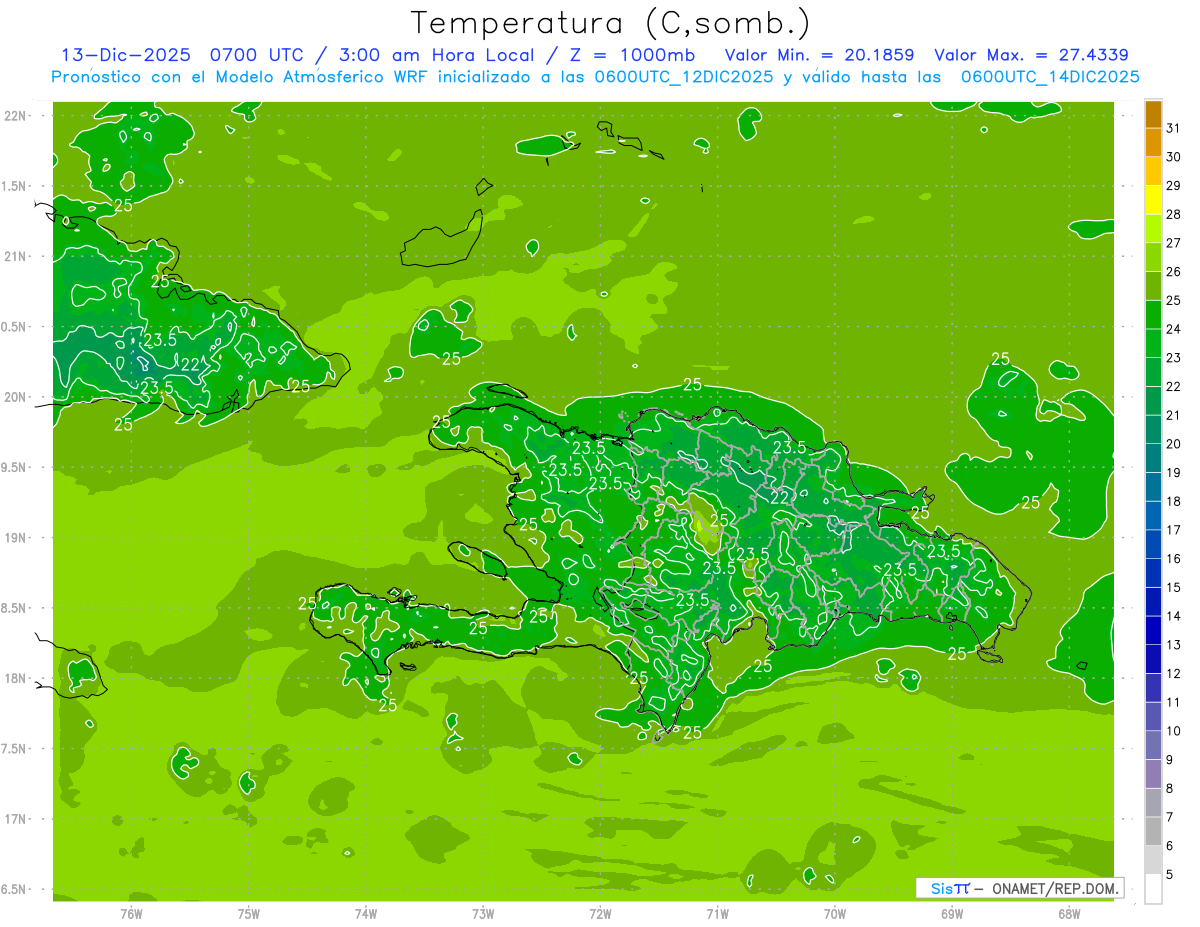This screenshot has width=1200, height=927.
Task: Click the 26 label on the color scale
Action: [x=1173, y=272]
